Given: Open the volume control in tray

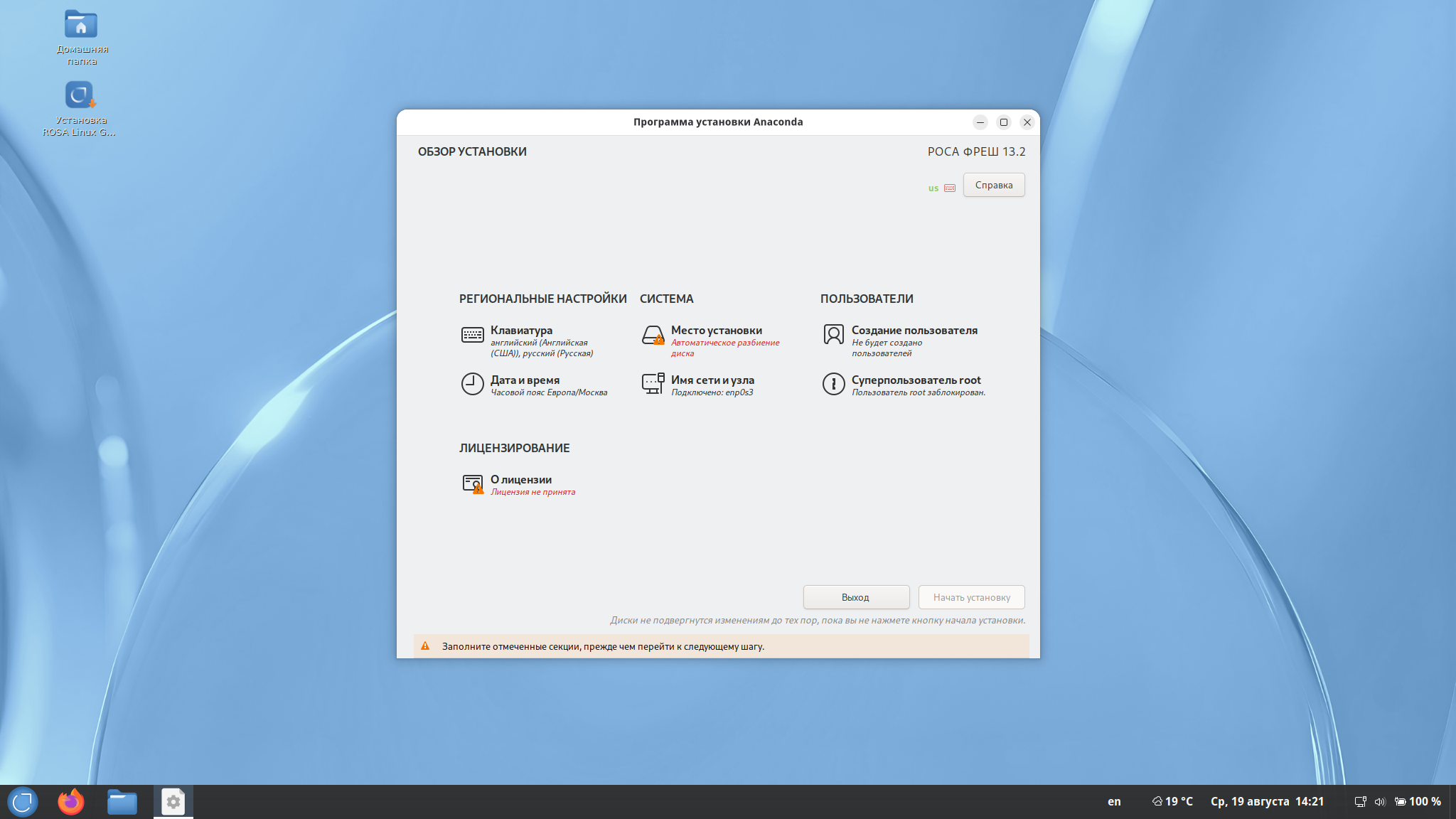Looking at the screenshot, I should (1379, 801).
